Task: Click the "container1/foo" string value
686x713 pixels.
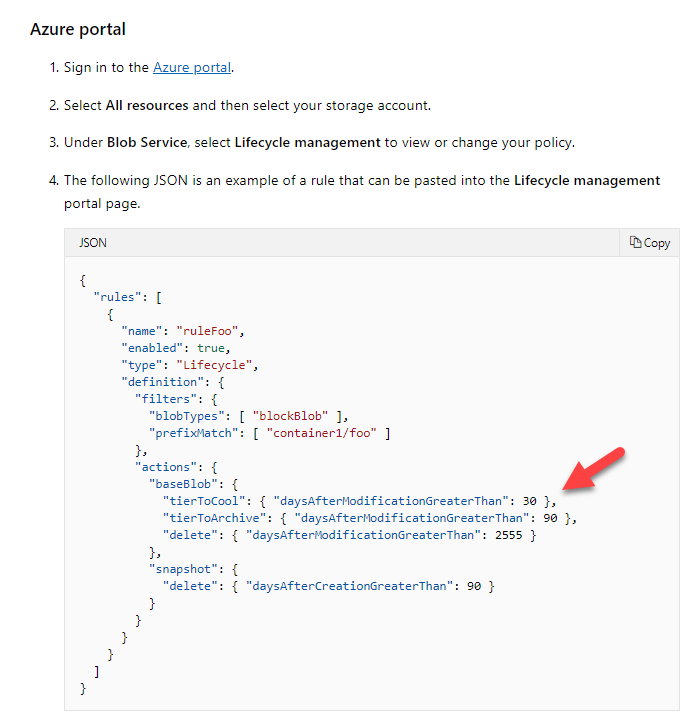Action: coord(322,433)
